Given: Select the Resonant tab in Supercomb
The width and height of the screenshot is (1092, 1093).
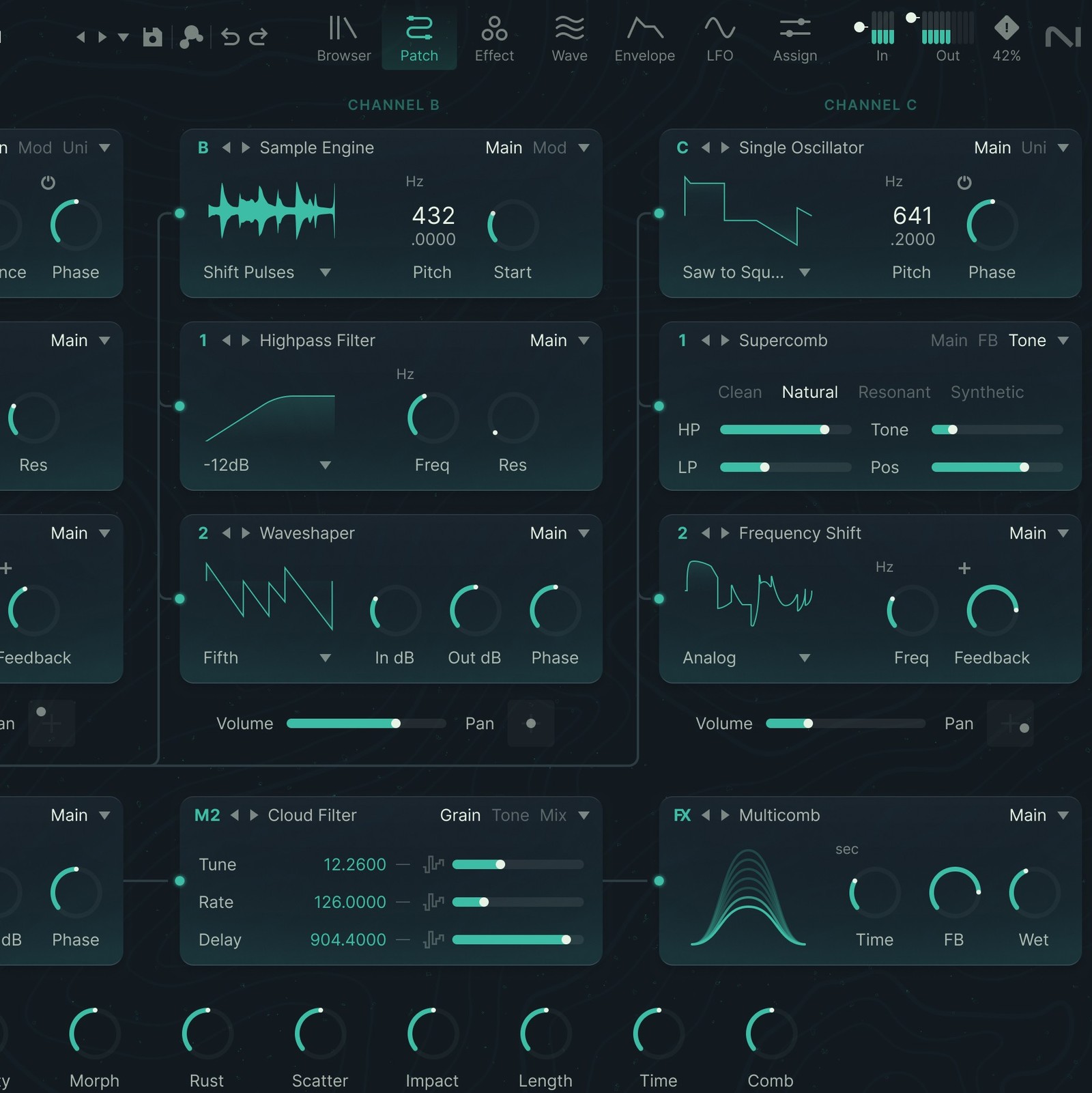Looking at the screenshot, I should pos(894,392).
